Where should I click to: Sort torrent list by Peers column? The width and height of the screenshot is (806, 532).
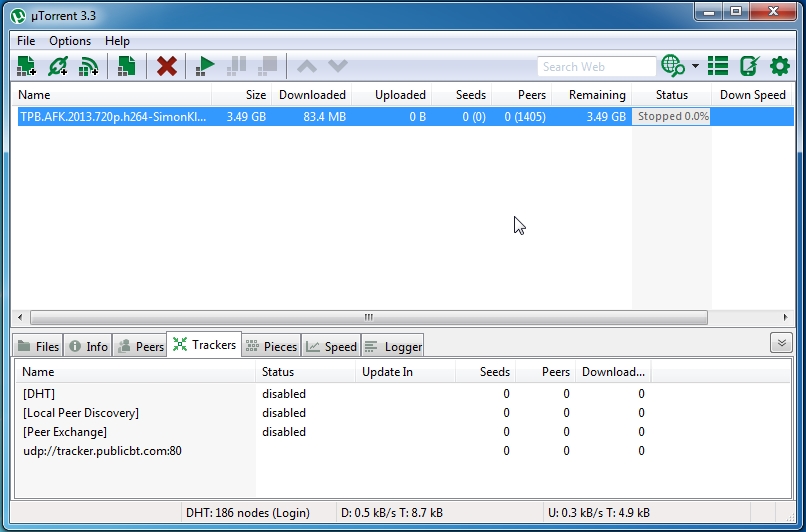pyautogui.click(x=522, y=95)
